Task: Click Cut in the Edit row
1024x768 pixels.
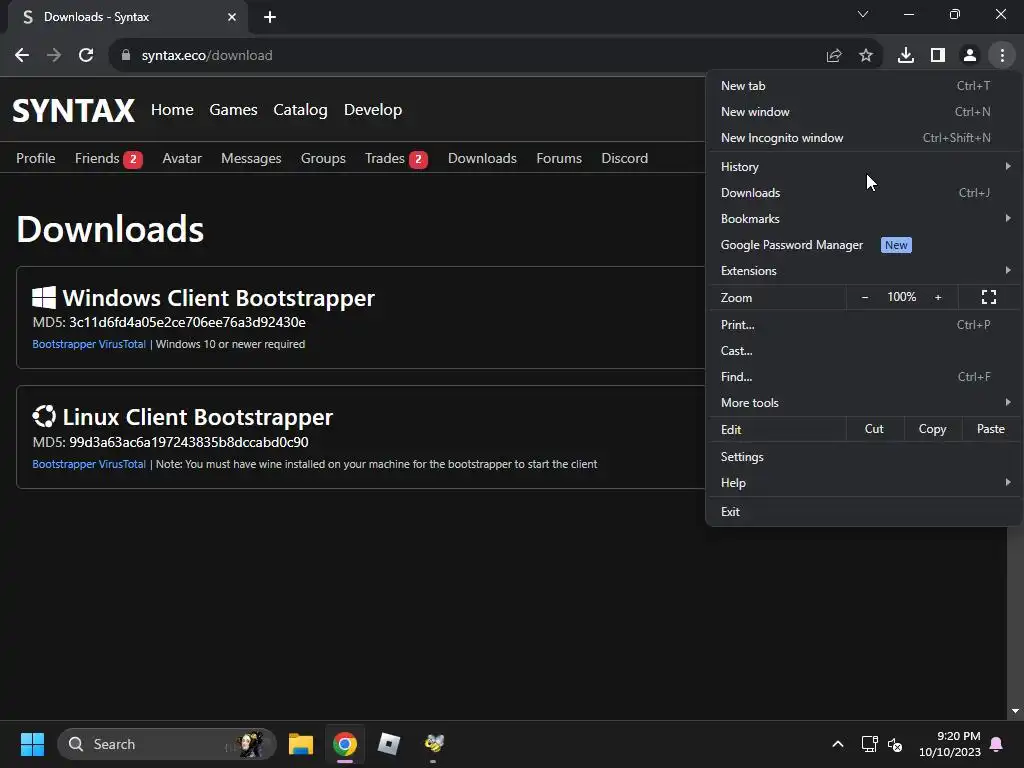Action: click(x=874, y=429)
